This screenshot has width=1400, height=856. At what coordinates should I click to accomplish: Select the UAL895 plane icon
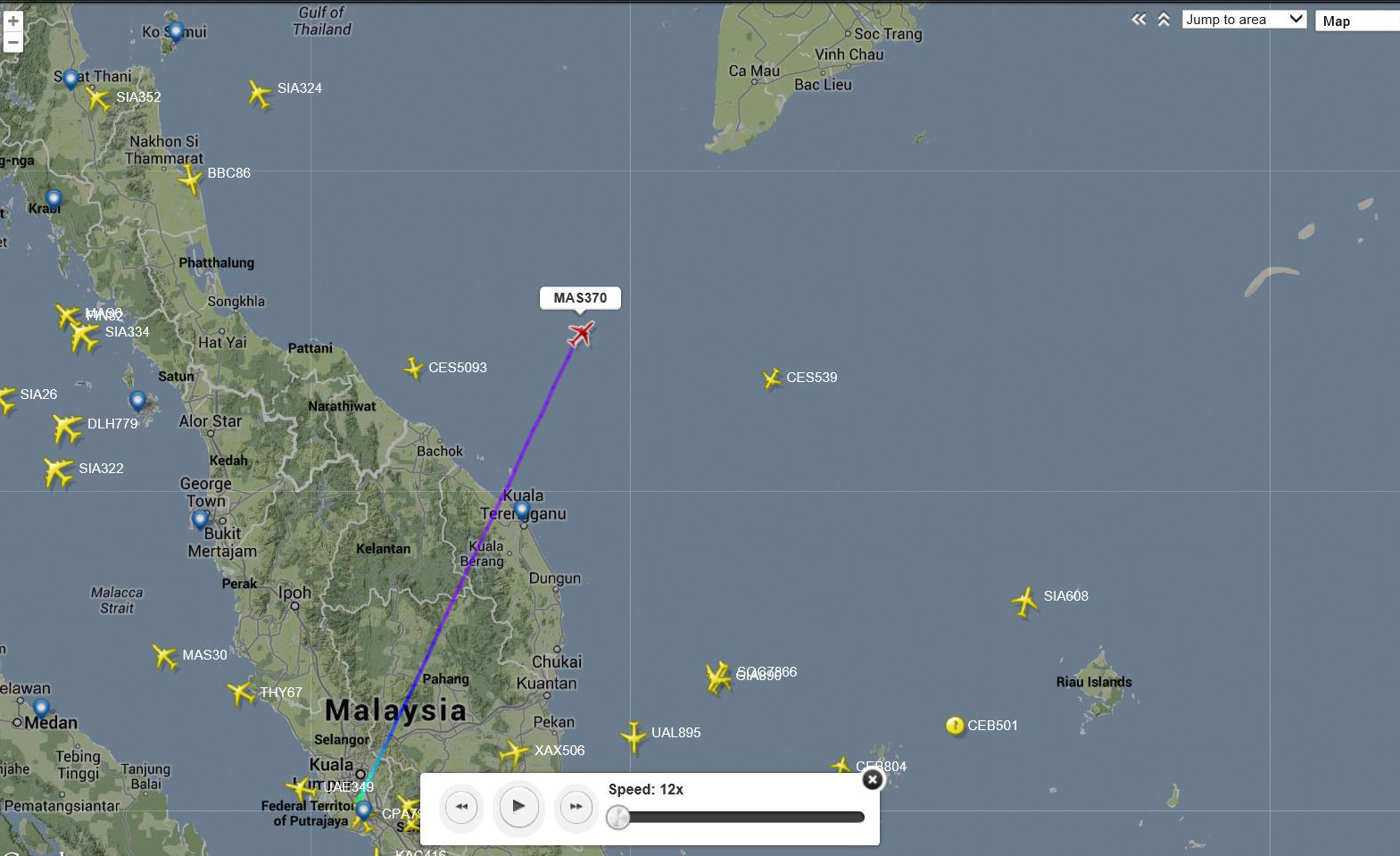(x=634, y=736)
